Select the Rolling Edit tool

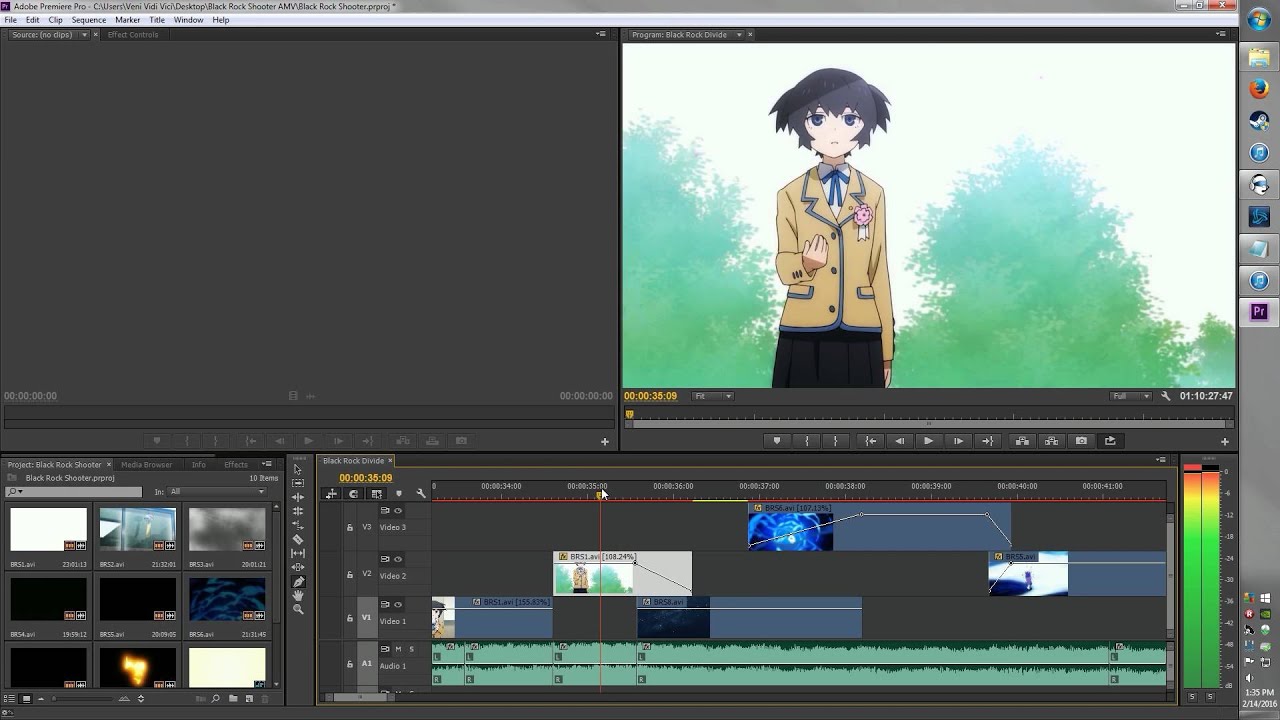tap(297, 511)
